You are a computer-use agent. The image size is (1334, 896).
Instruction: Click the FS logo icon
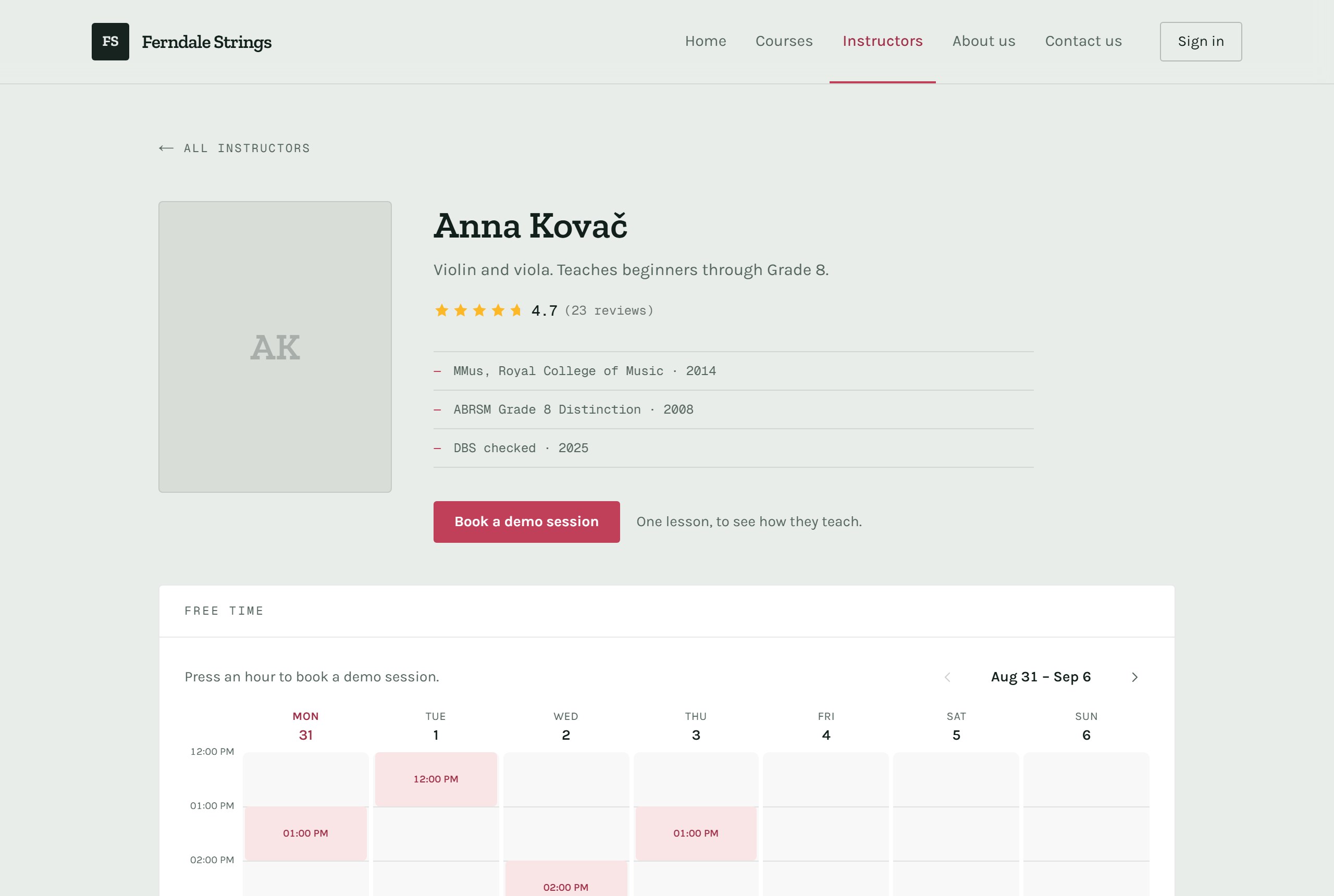click(110, 42)
